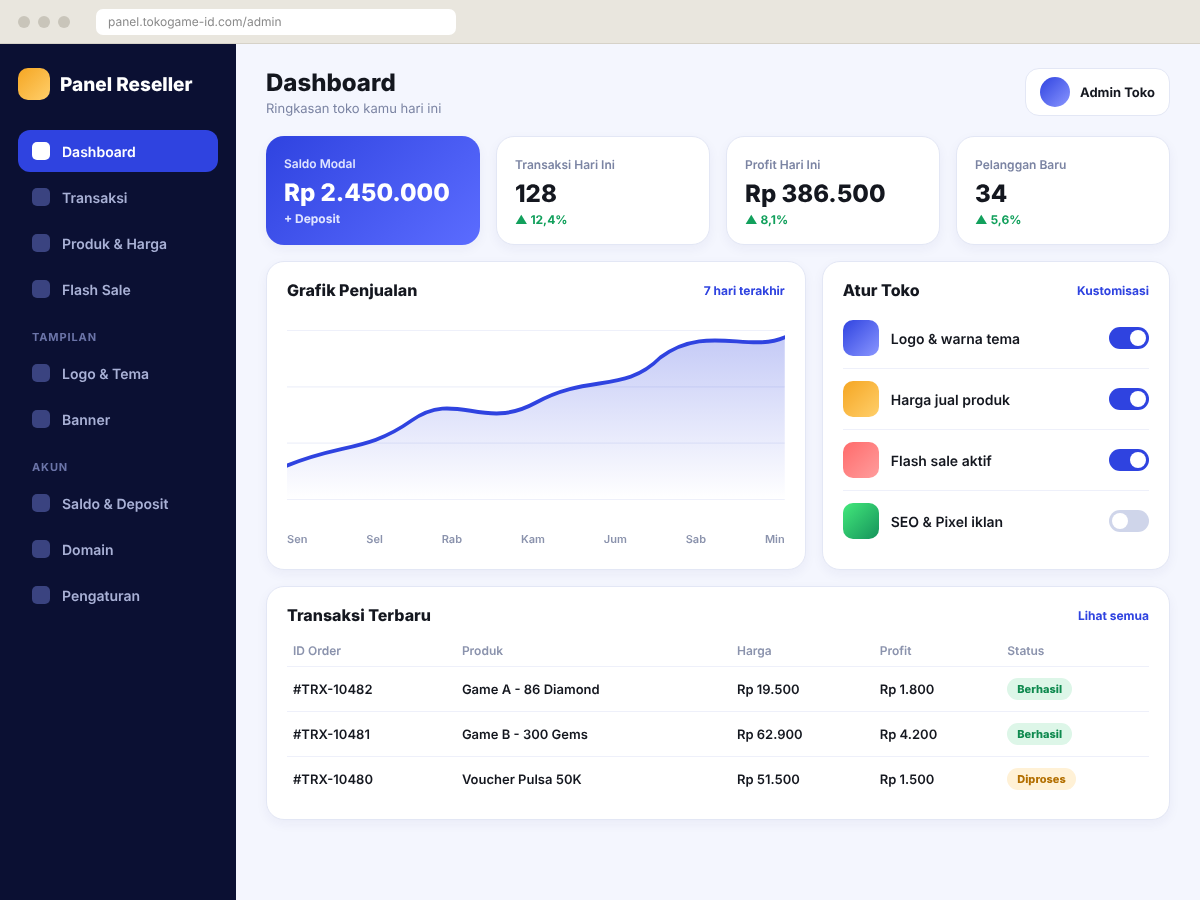Go to Domain settings
This screenshot has width=1200, height=900.
(118, 549)
